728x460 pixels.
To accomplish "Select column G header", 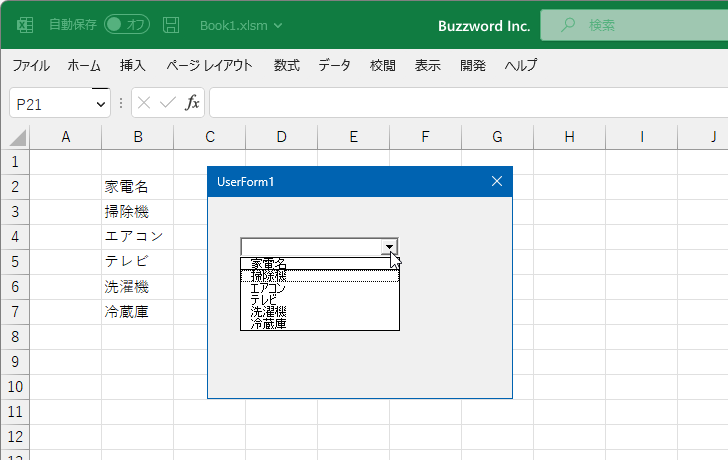I will click(498, 137).
